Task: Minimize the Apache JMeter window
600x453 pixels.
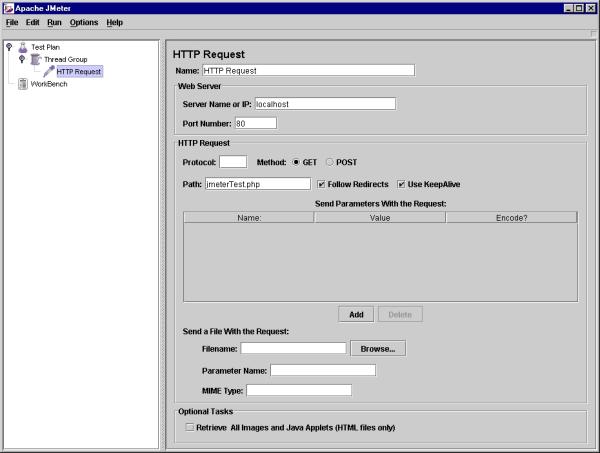Action: 569,8
